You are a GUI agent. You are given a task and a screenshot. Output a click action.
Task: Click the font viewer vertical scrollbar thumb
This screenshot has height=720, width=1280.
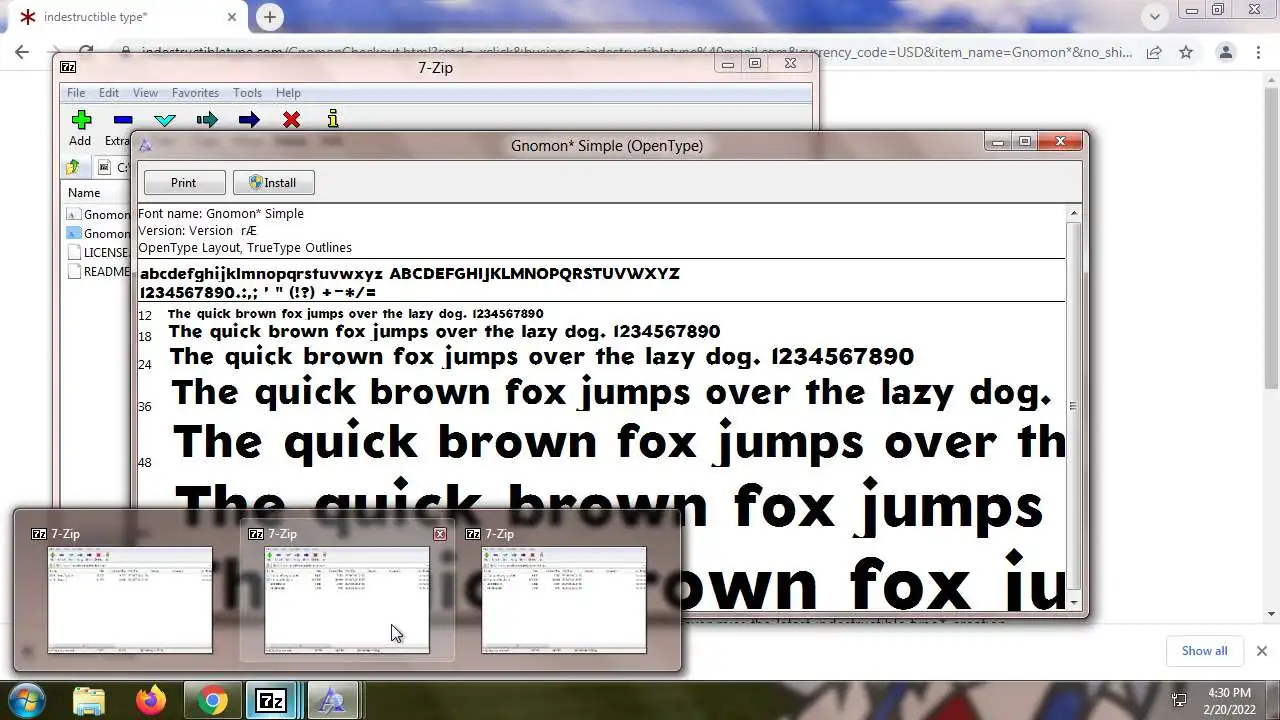pos(1074,405)
